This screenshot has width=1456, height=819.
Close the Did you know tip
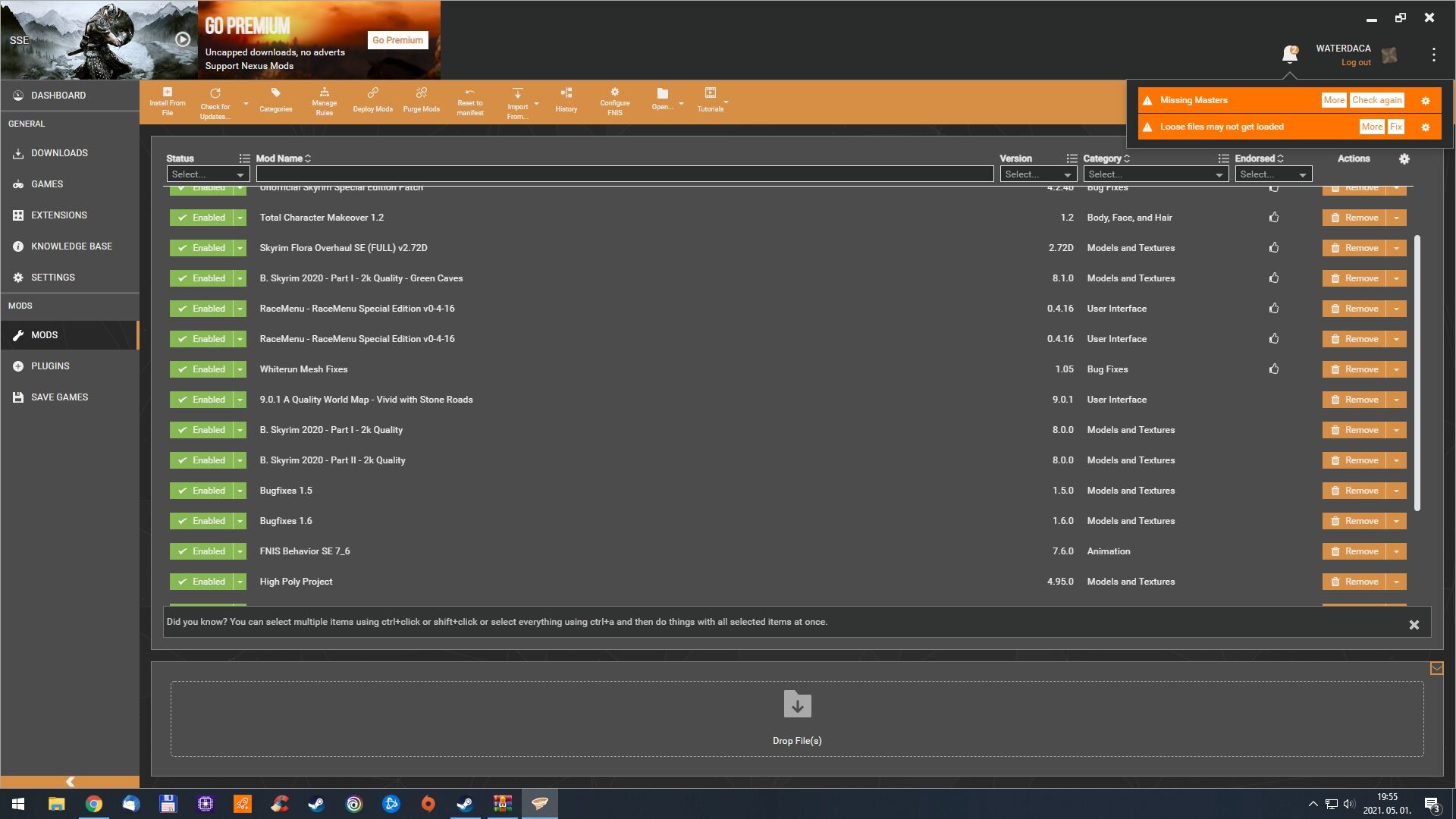(1414, 625)
